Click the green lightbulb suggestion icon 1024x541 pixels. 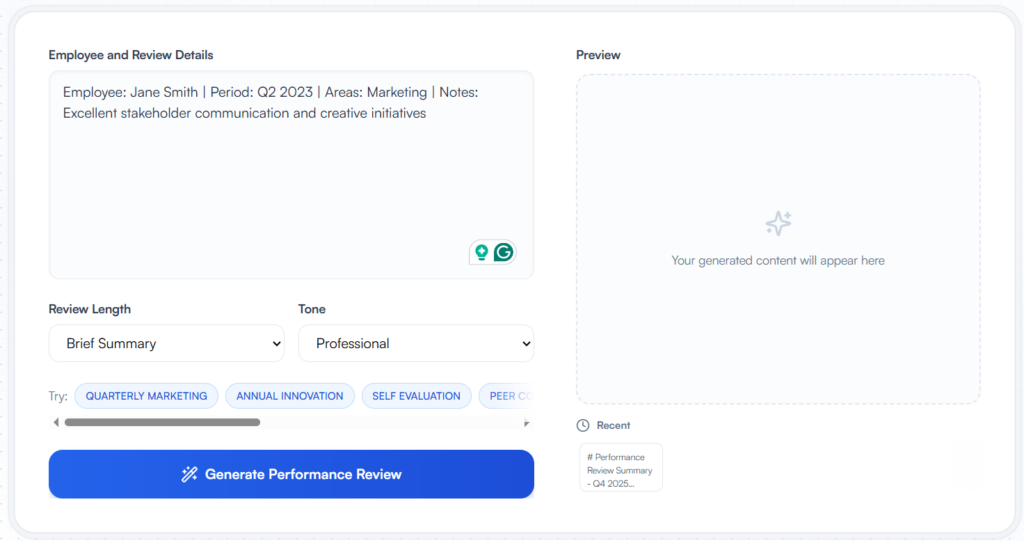[481, 252]
